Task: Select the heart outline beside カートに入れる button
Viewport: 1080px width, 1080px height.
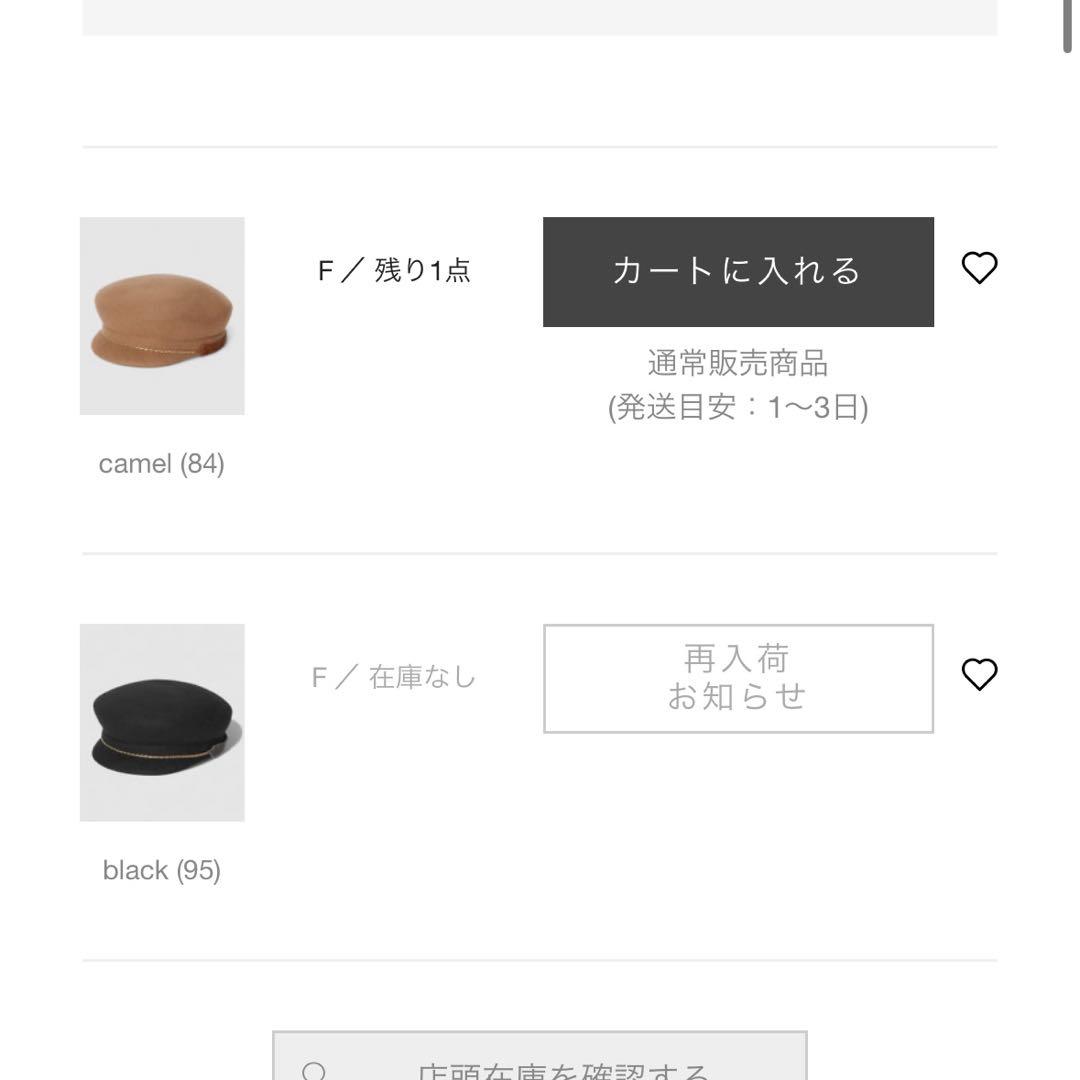Action: [980, 267]
